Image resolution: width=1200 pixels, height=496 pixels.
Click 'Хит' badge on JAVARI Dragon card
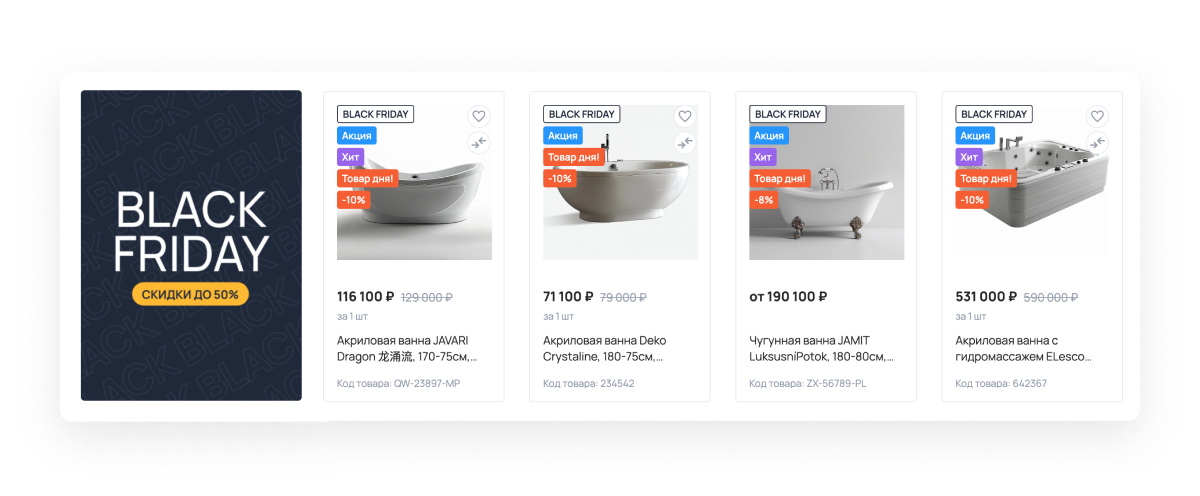click(350, 157)
